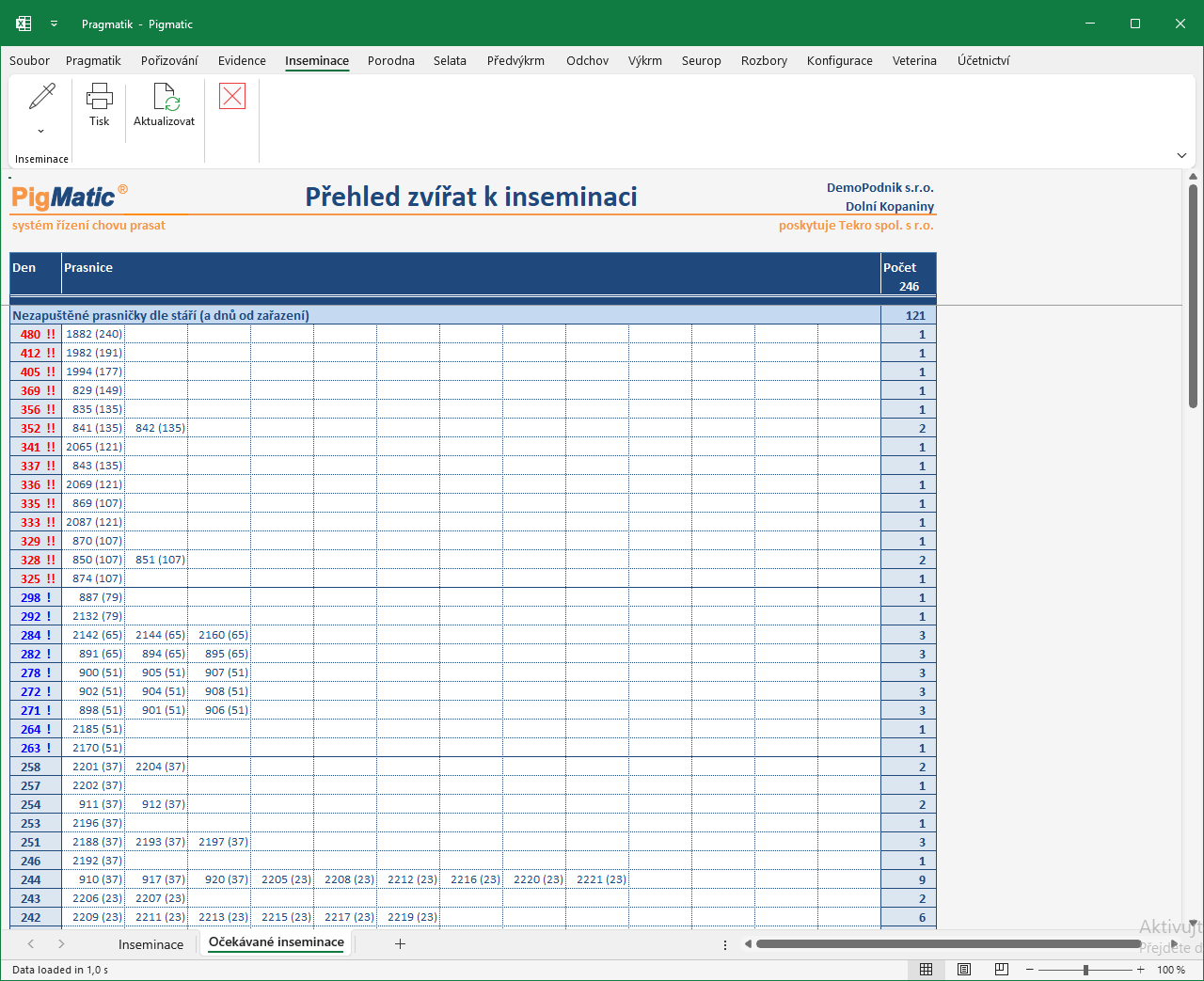Click the zoom slider handle
1204x981 pixels.
(x=1085, y=970)
